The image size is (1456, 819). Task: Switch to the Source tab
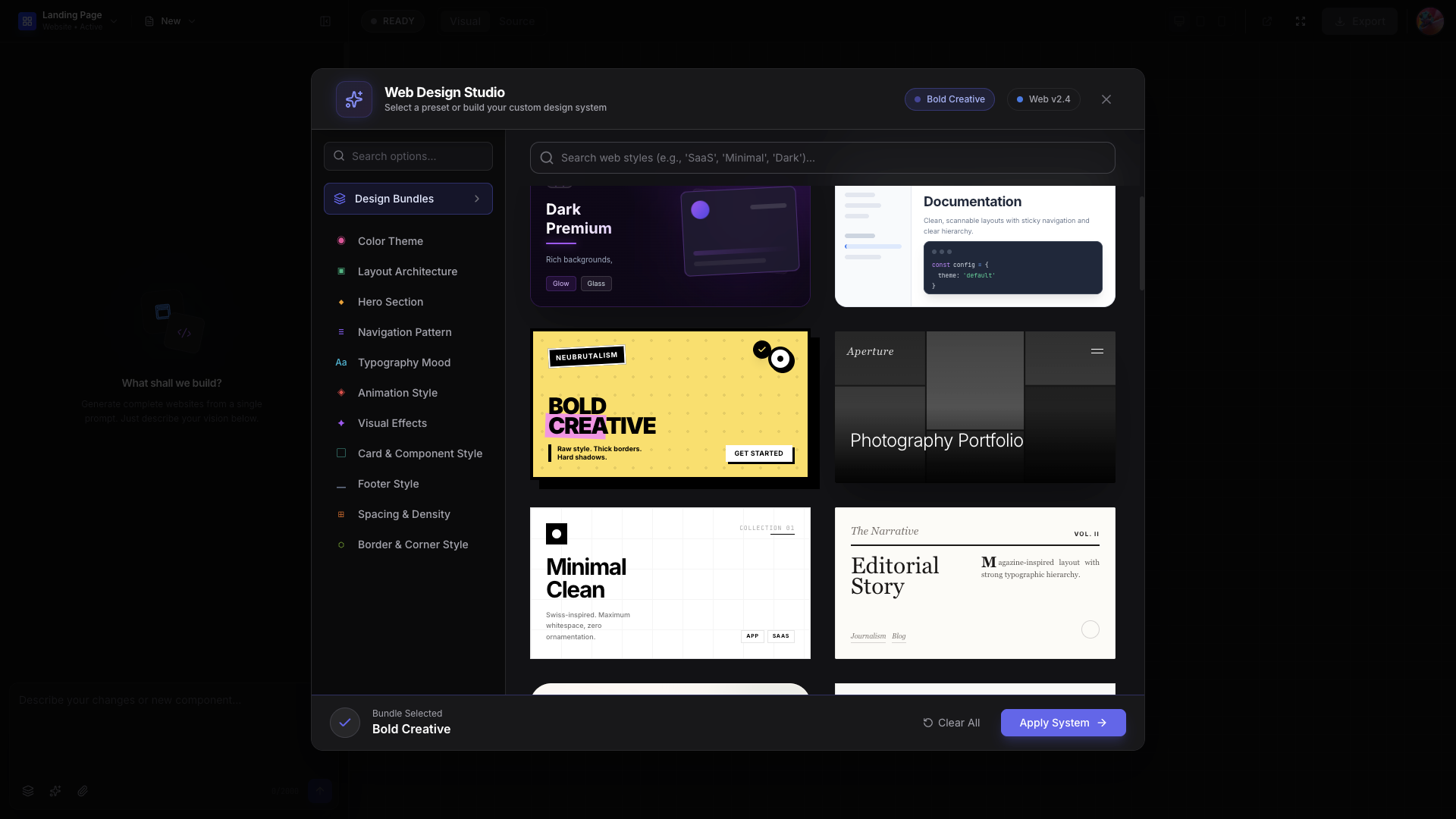pyautogui.click(x=516, y=21)
